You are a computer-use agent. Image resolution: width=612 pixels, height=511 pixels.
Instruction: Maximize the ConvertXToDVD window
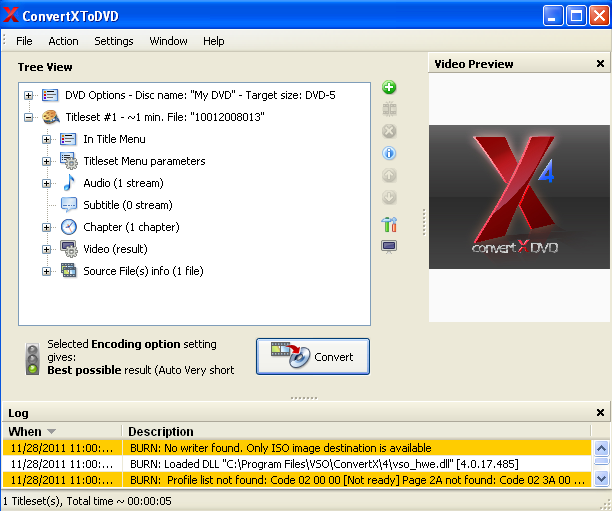coord(576,16)
